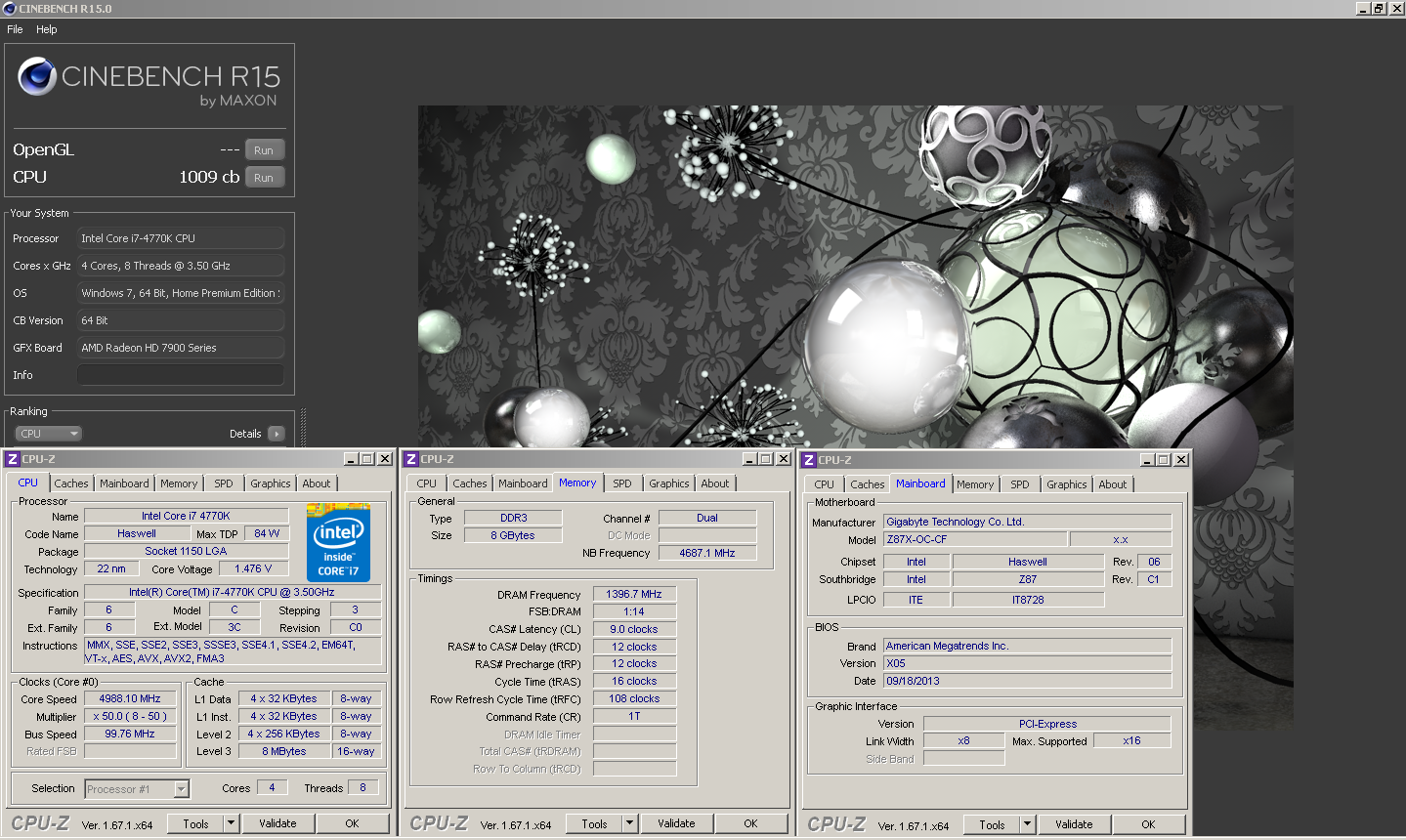Open the Help menu in Cinebench

point(47,29)
